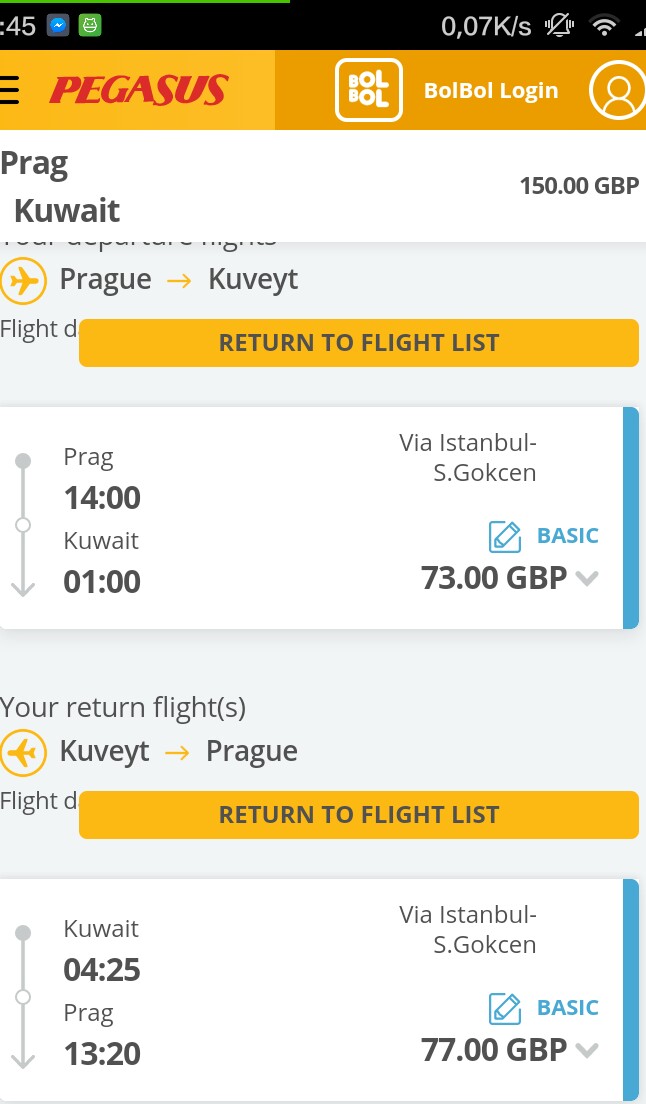Click BolBol Login link
Viewport: 646px width, 1104px height.
click(491, 91)
